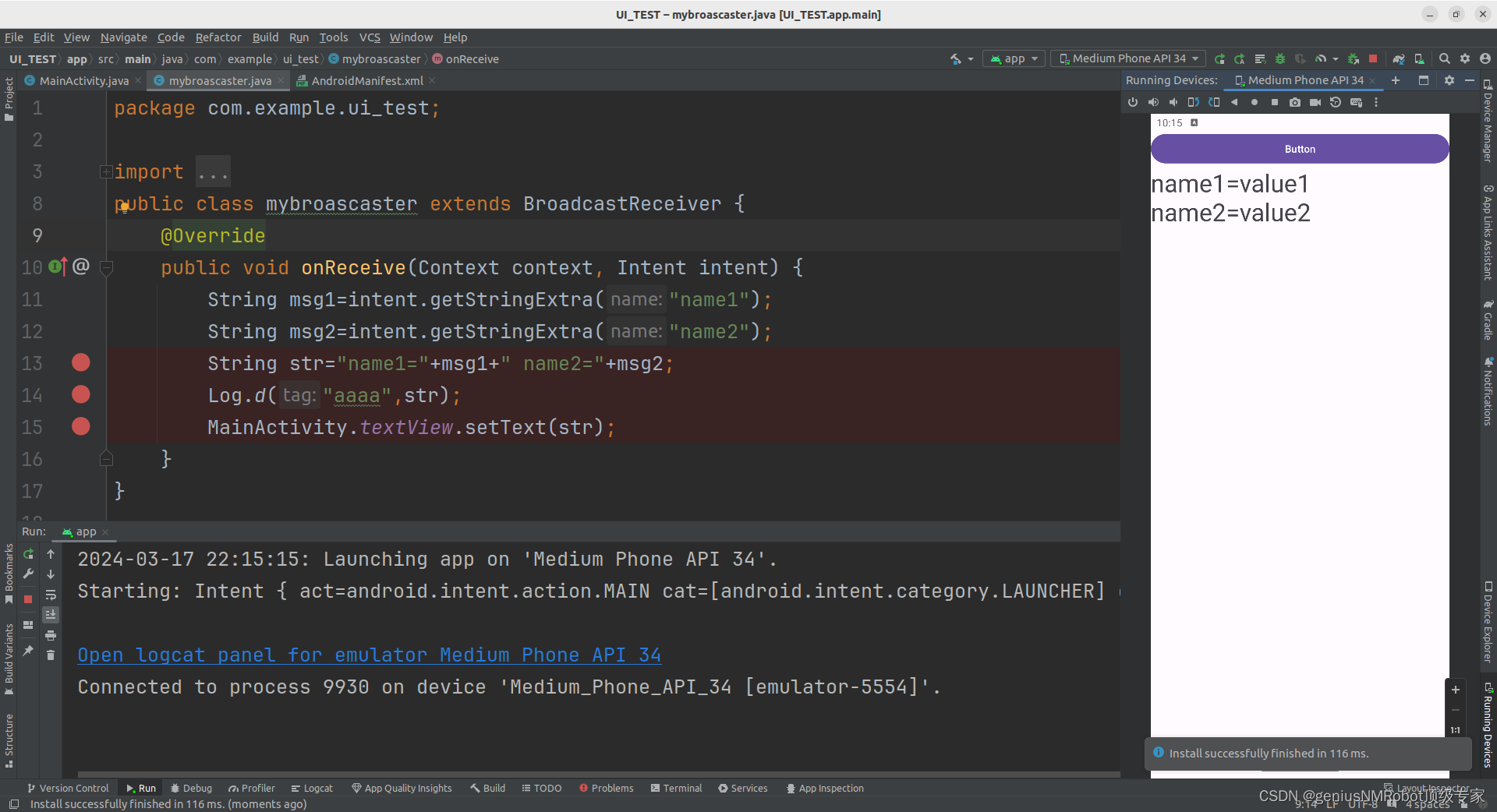Open the VCS menu
The height and width of the screenshot is (812, 1497).
click(370, 37)
